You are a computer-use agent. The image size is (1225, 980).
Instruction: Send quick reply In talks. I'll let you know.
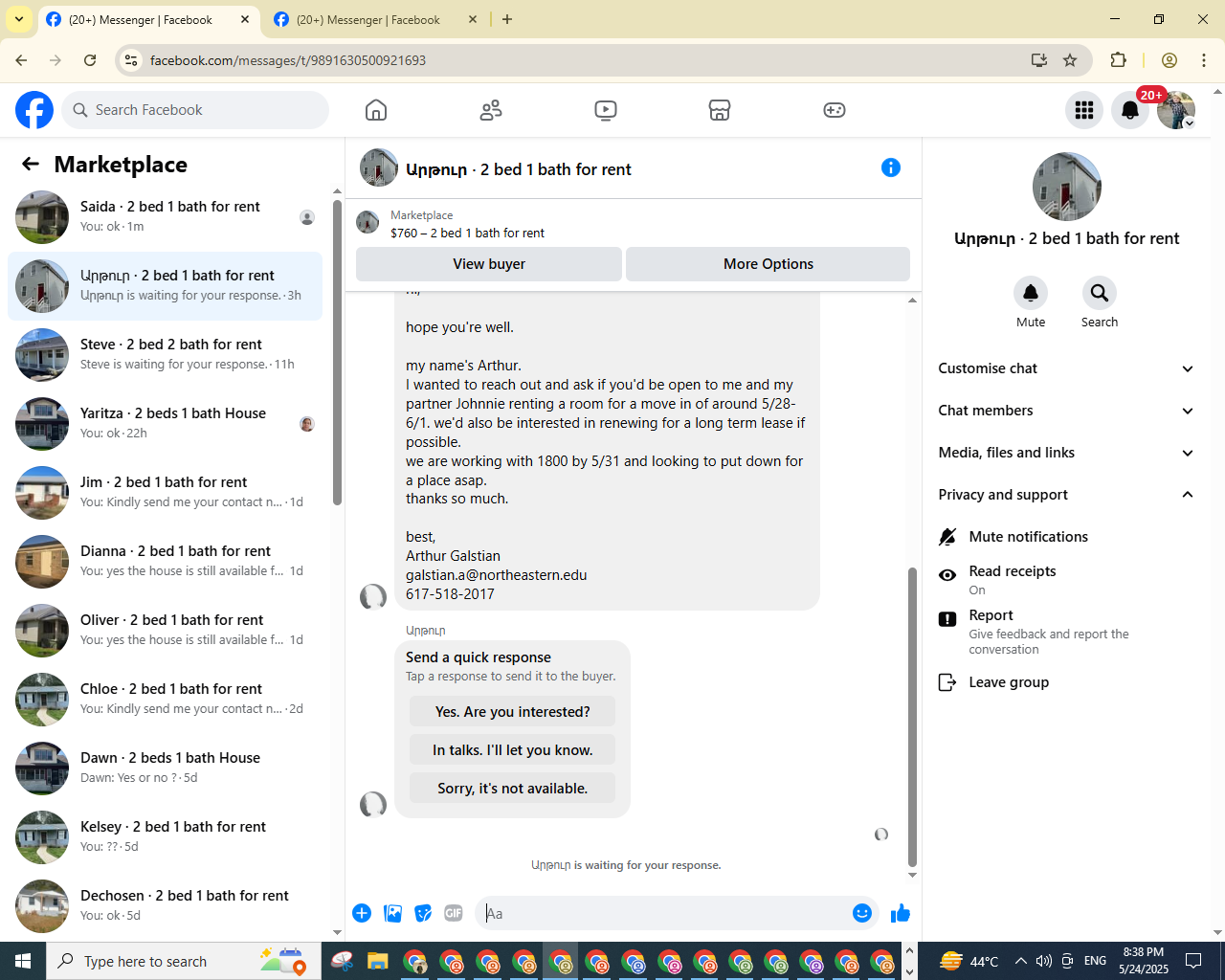(x=512, y=750)
